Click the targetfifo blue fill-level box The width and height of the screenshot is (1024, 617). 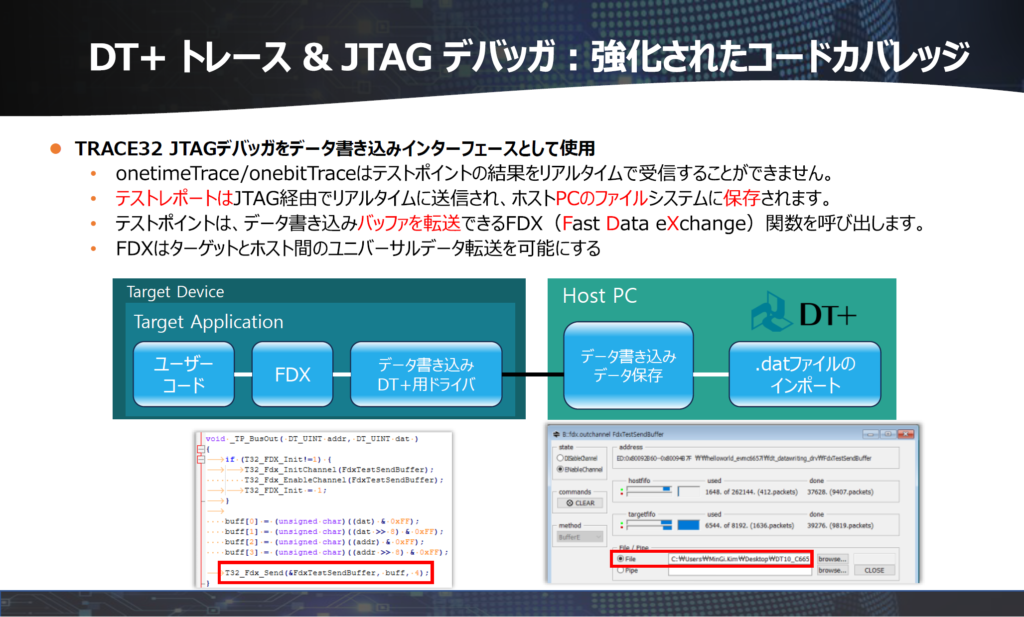(688, 525)
